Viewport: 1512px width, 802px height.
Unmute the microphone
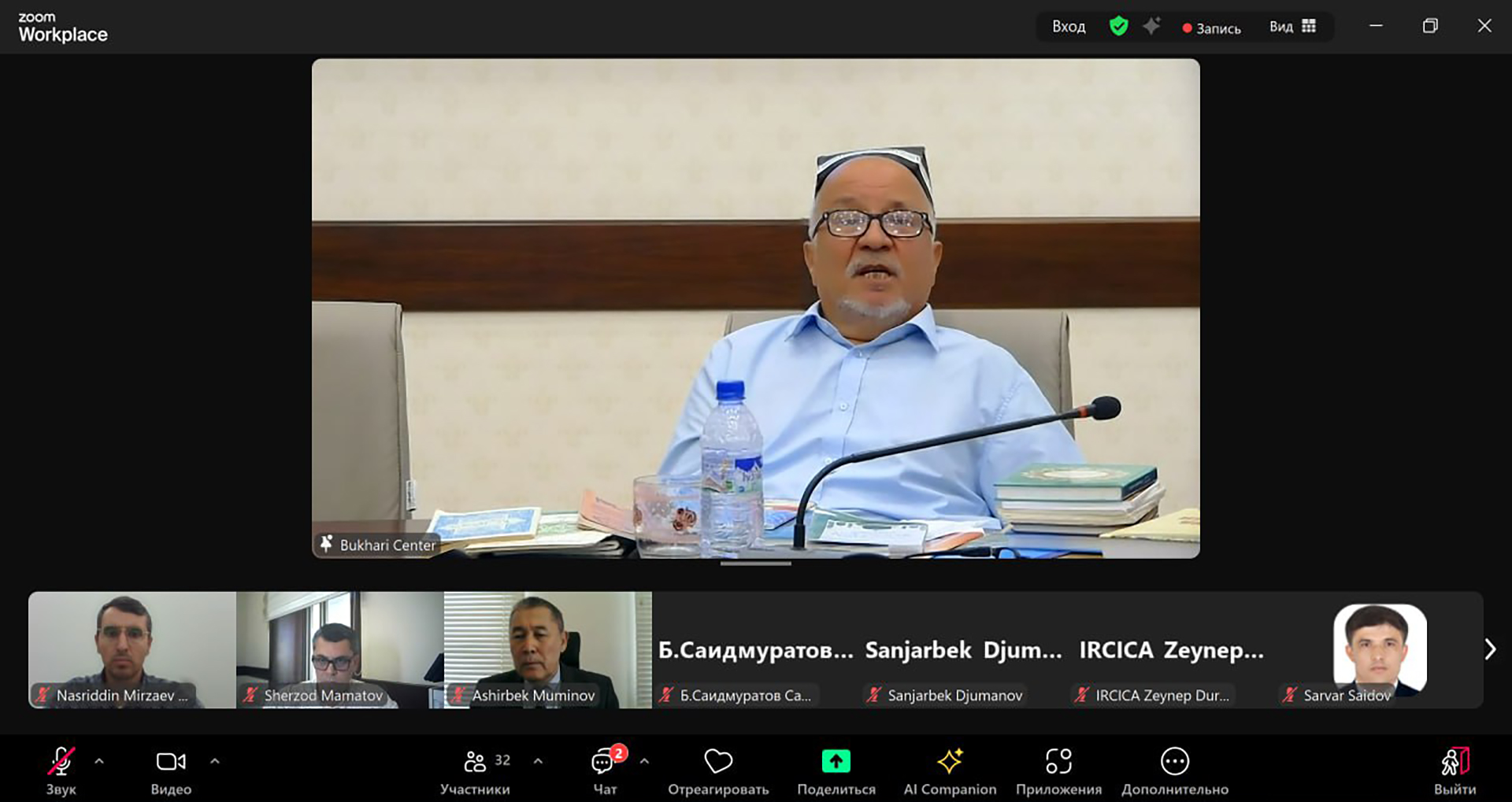pos(61,762)
